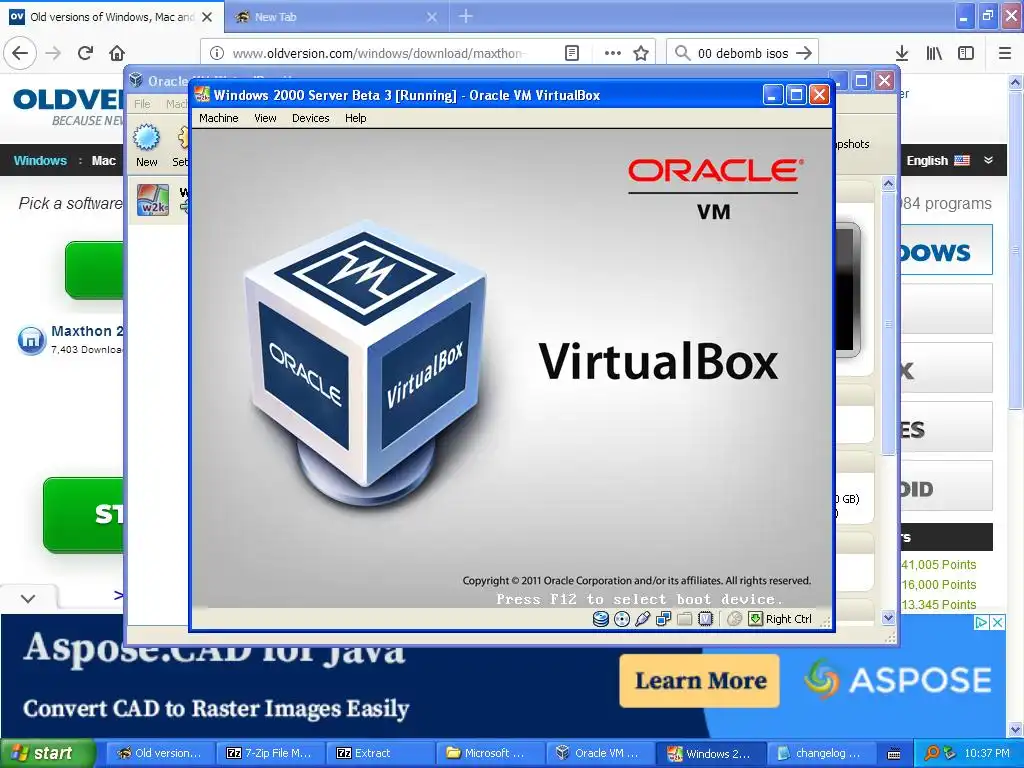Click the mouse integration status icon
Screen dimensions: 1024x768
point(734,618)
